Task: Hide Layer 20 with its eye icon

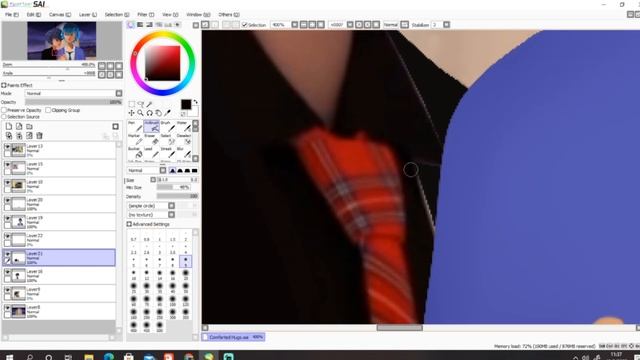Action: click(7, 201)
